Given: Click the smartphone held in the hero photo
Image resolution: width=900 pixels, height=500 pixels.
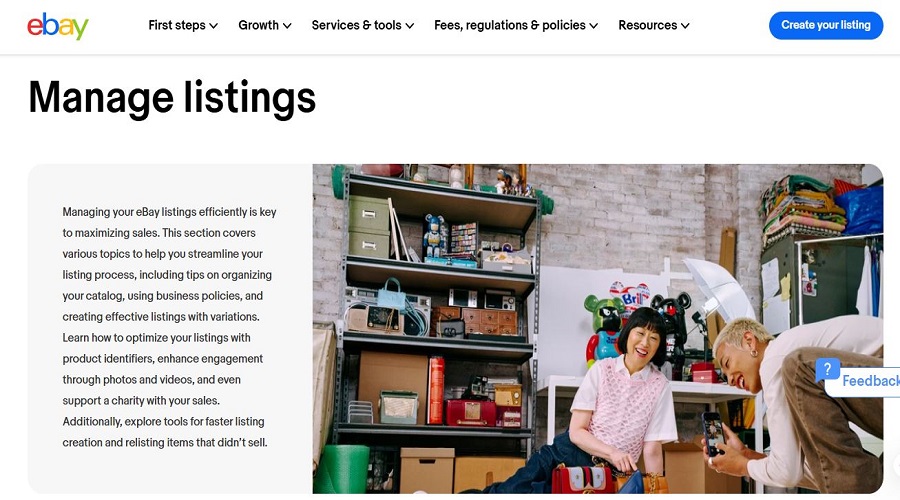Looking at the screenshot, I should pyautogui.click(x=713, y=434).
